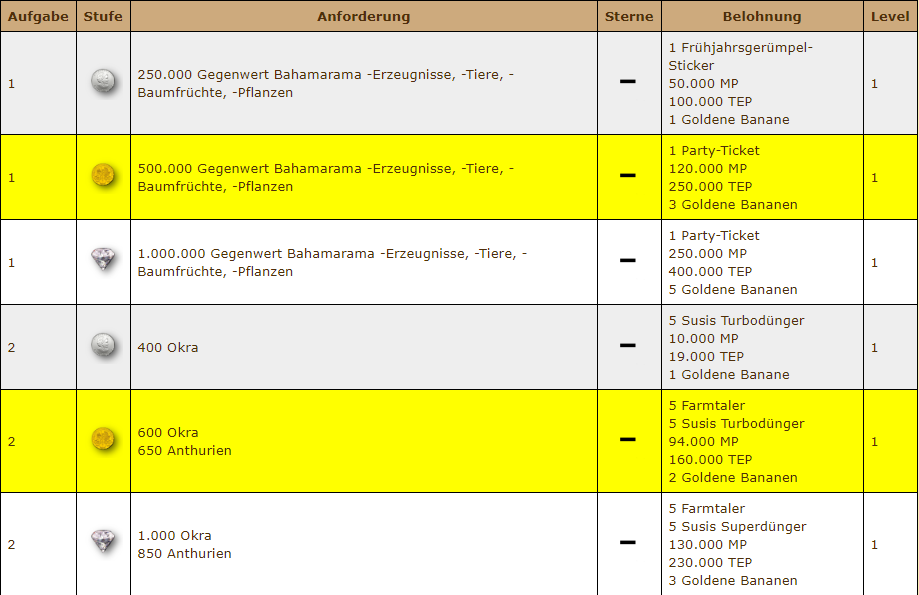The height and width of the screenshot is (595, 919).
Task: Click the silver coin in the 400 Okra row
Action: point(103,345)
